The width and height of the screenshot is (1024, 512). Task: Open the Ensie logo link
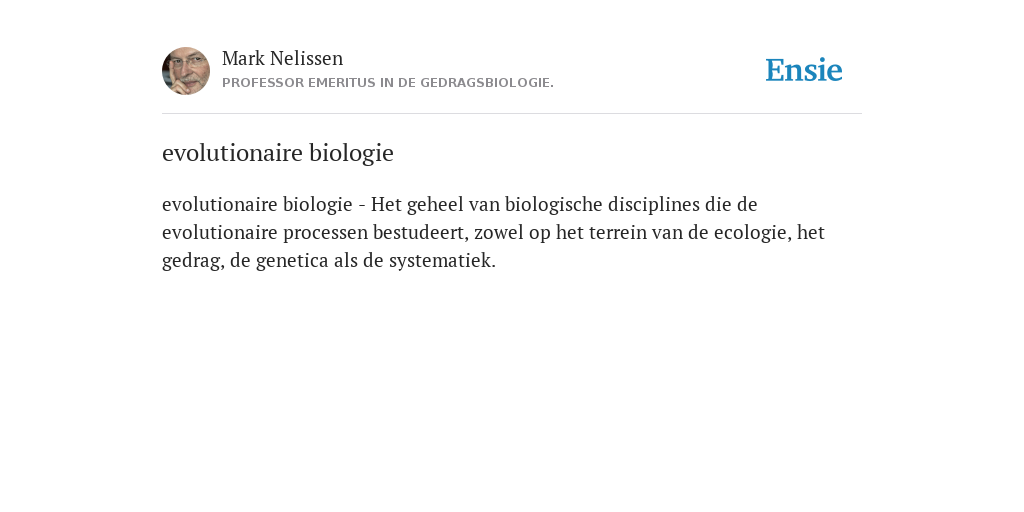click(x=804, y=70)
